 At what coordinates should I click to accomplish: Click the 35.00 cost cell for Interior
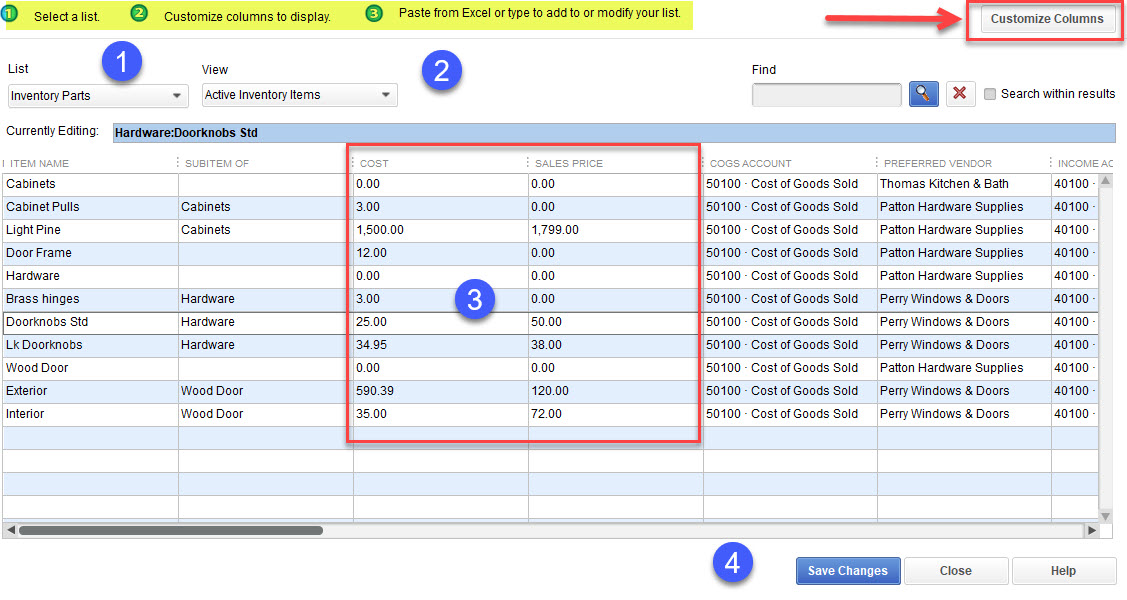(x=441, y=414)
